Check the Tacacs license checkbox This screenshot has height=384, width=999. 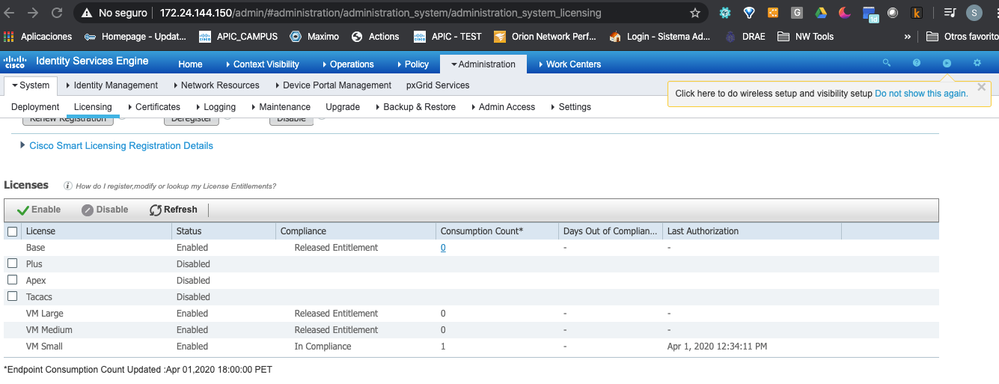tap(12, 296)
